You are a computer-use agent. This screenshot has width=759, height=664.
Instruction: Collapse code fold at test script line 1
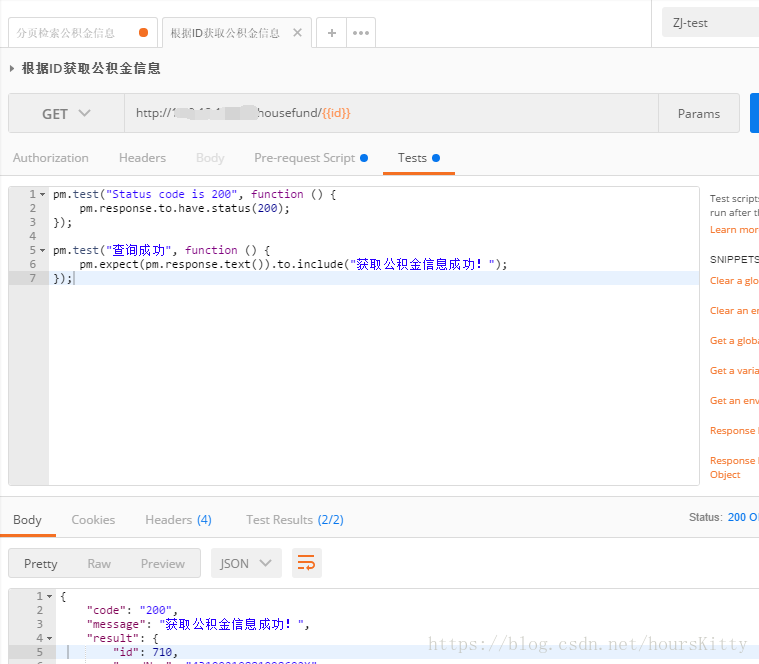43,195
